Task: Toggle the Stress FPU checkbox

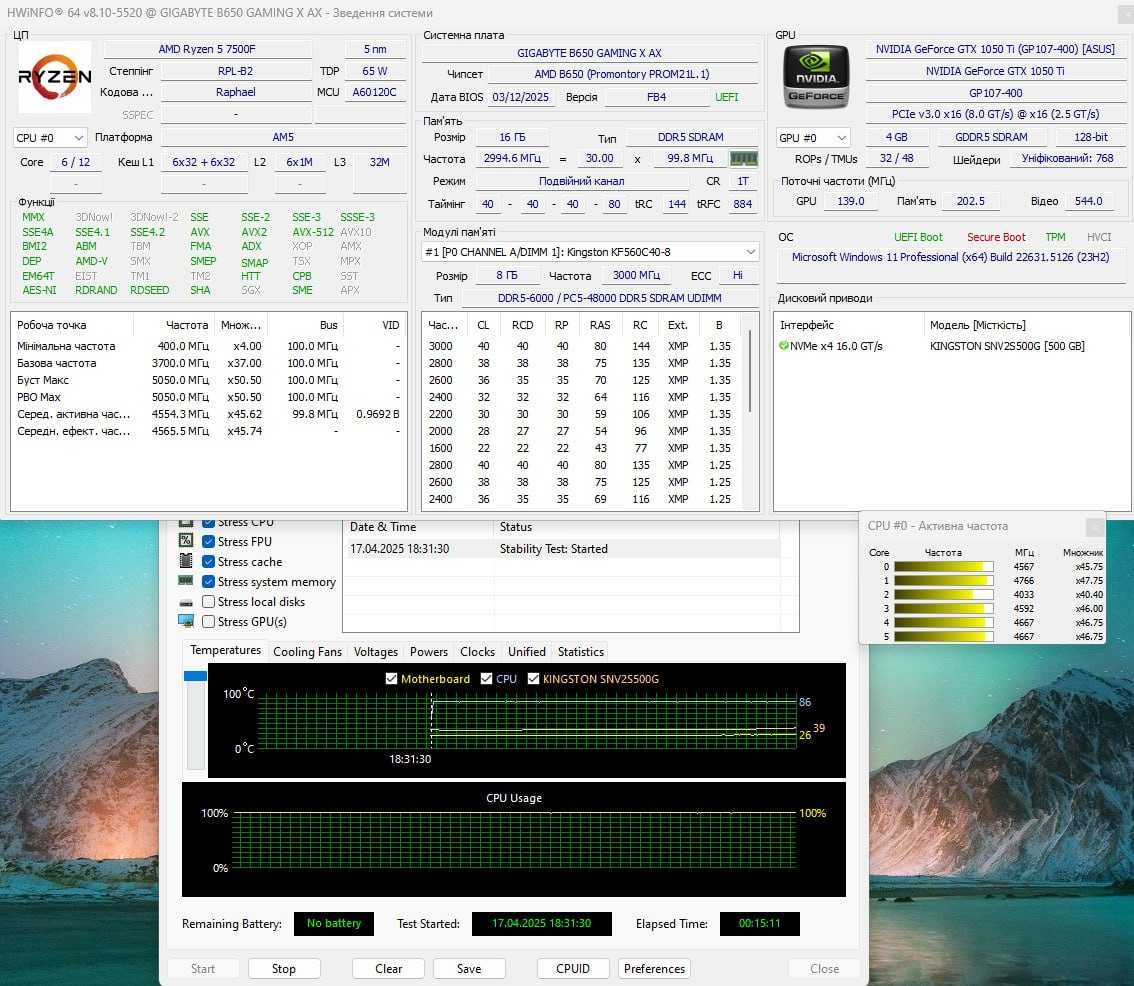Action: click(x=208, y=541)
